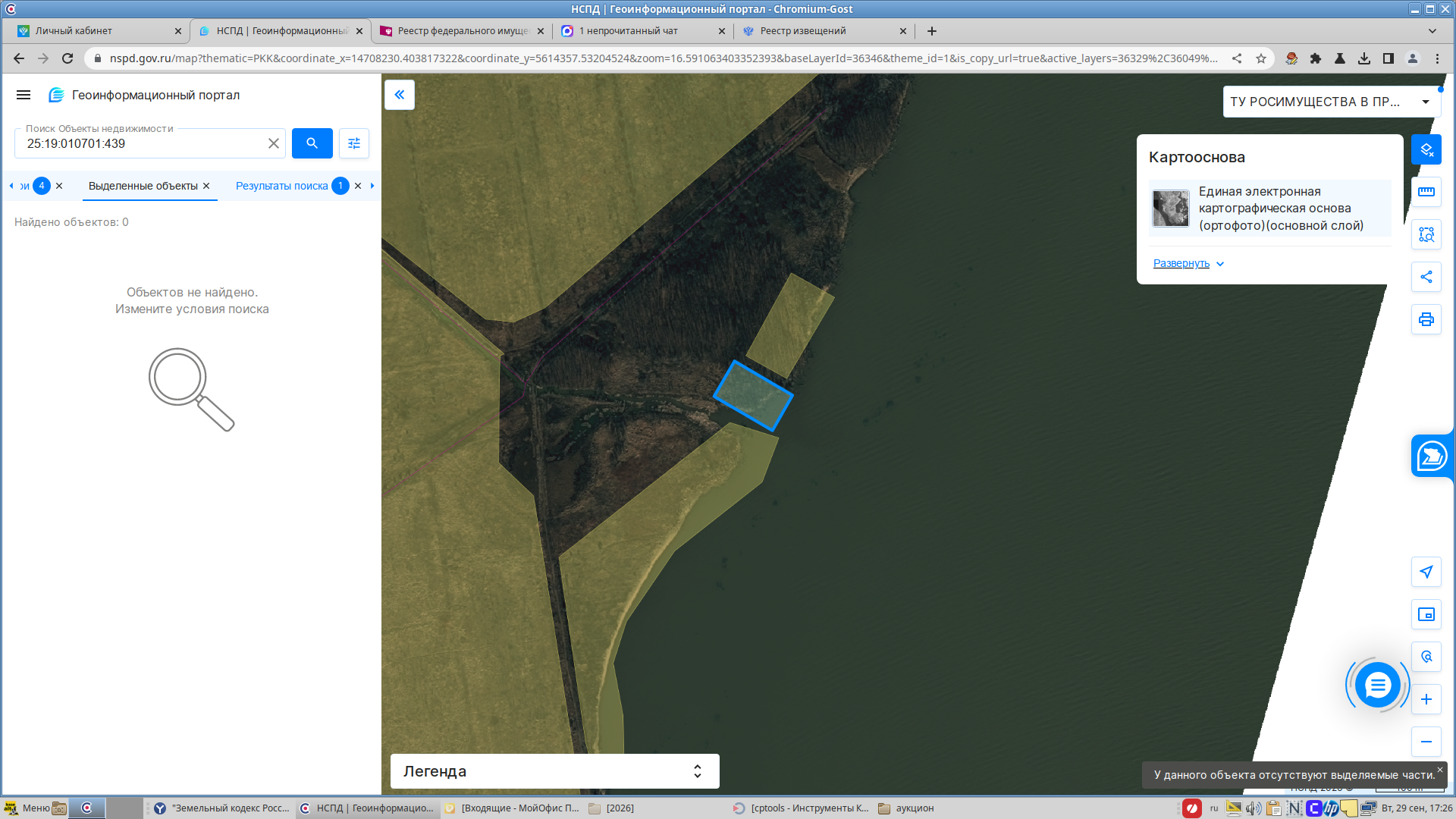Image resolution: width=1456 pixels, height=819 pixels.
Task: Open the online chat bubble
Action: [1377, 686]
